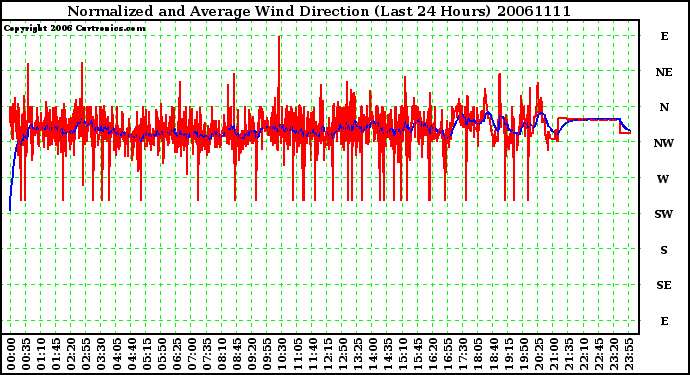The height and width of the screenshot is (375, 690).
Task: Click the '09:20' time axis label
Action: pyautogui.click(x=252, y=354)
